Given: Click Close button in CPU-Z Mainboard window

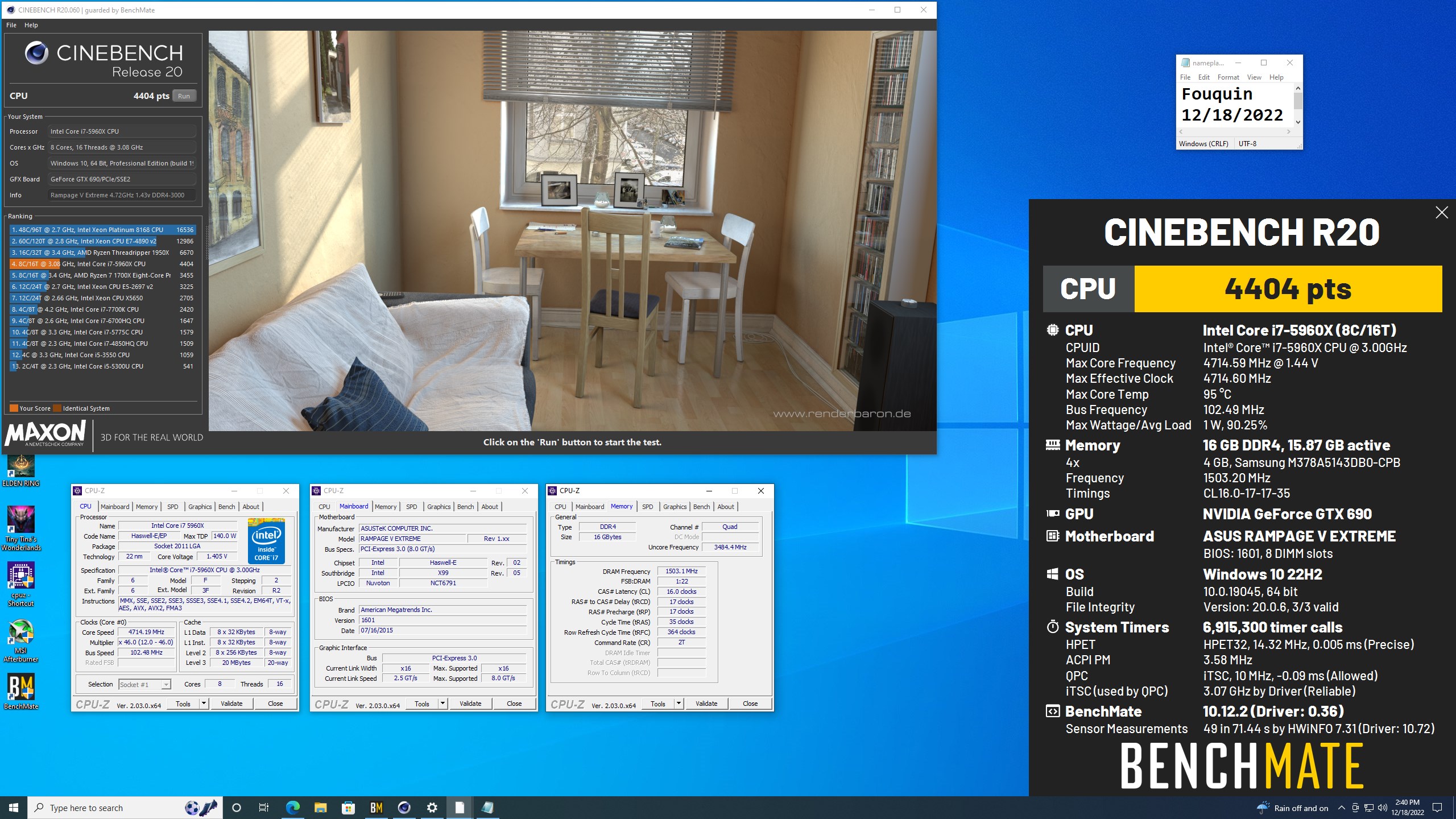Looking at the screenshot, I should [514, 704].
